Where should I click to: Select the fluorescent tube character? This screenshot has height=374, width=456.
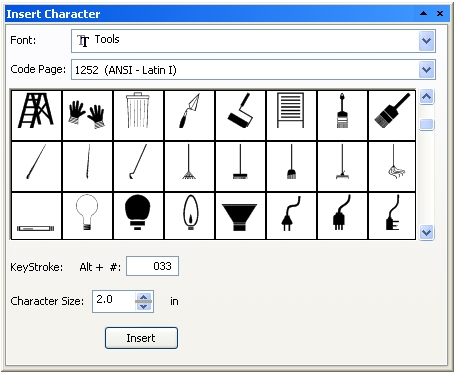(36, 216)
